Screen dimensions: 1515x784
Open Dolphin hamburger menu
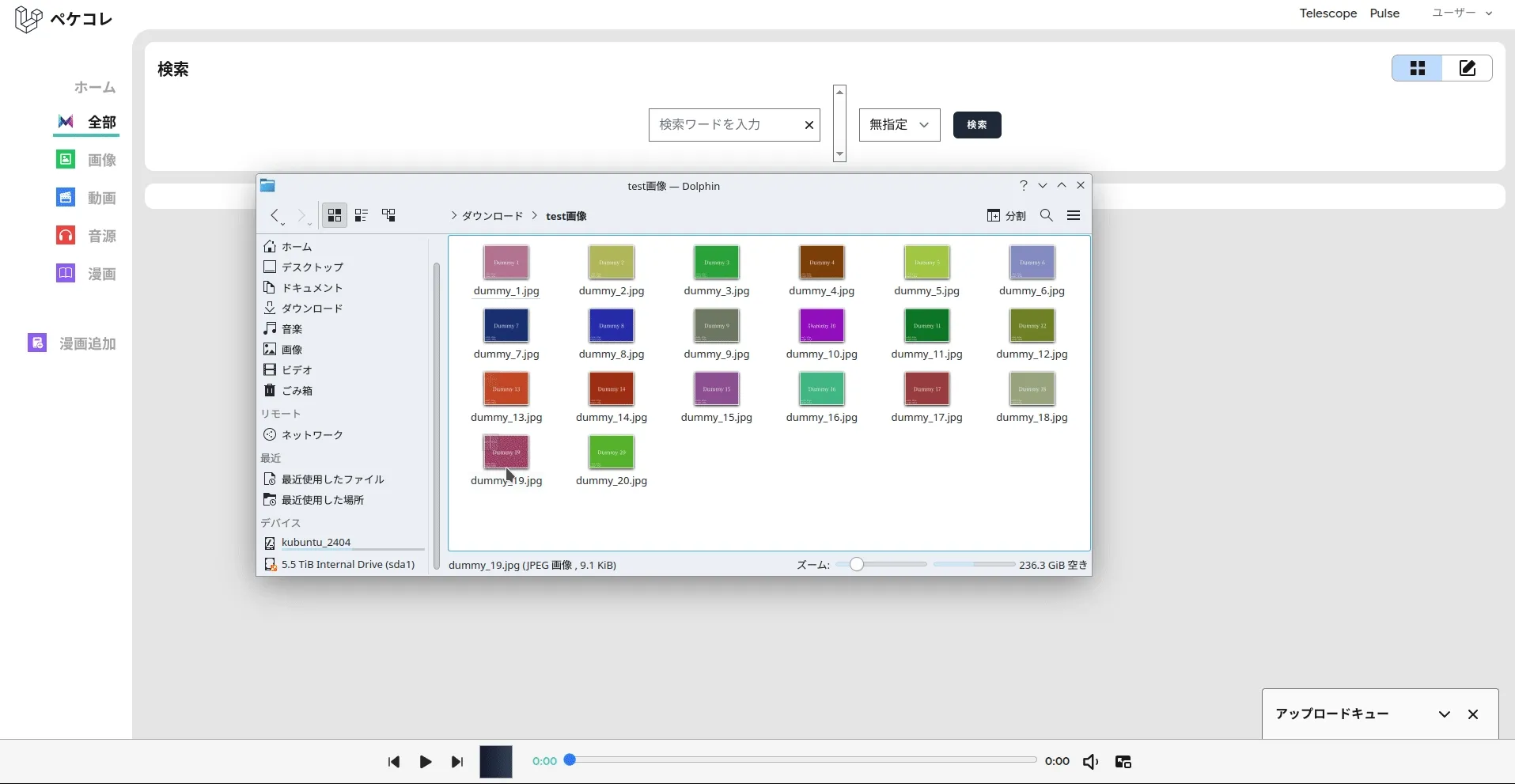click(1074, 215)
